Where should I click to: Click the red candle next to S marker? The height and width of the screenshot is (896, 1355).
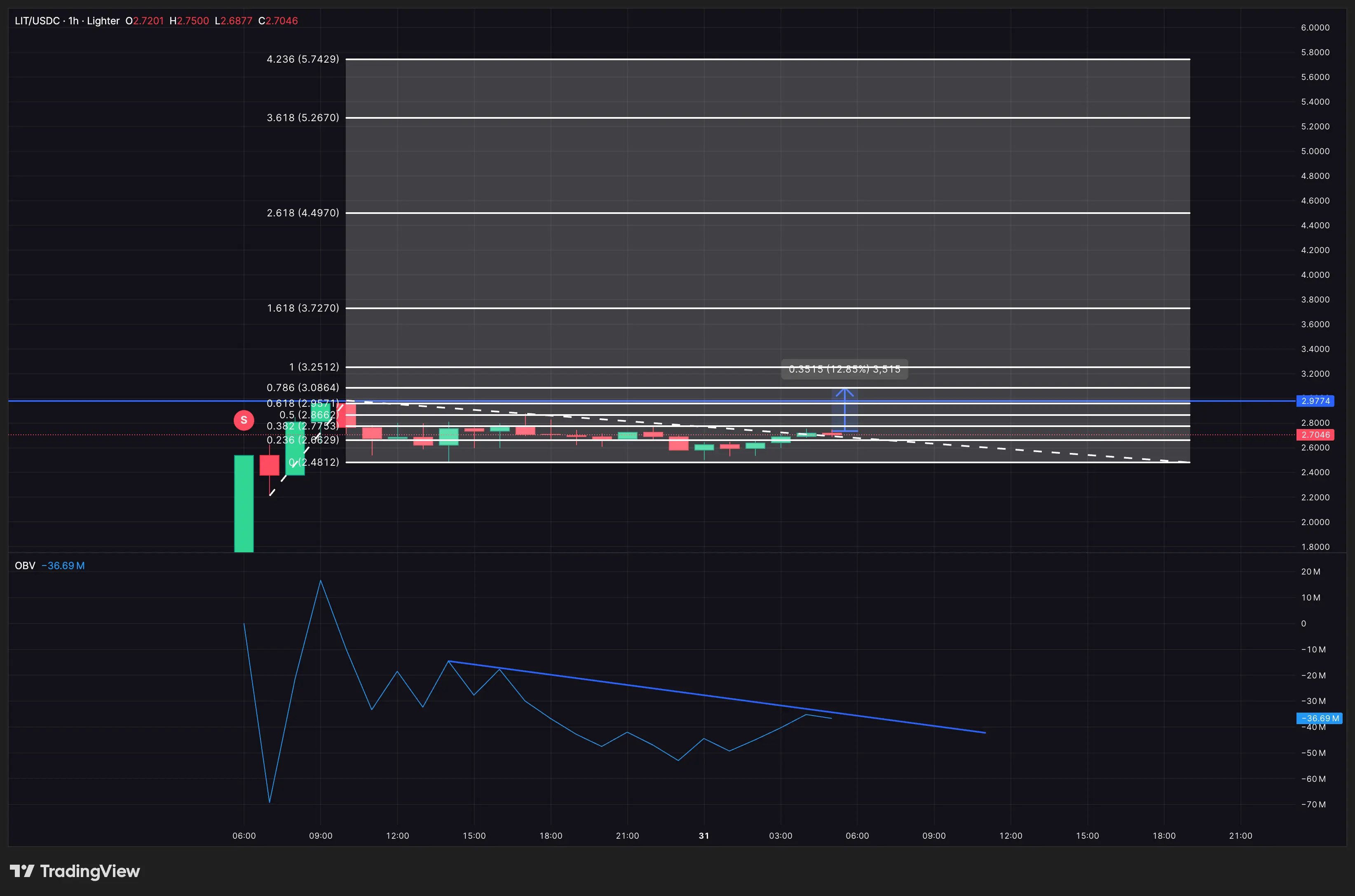(269, 464)
